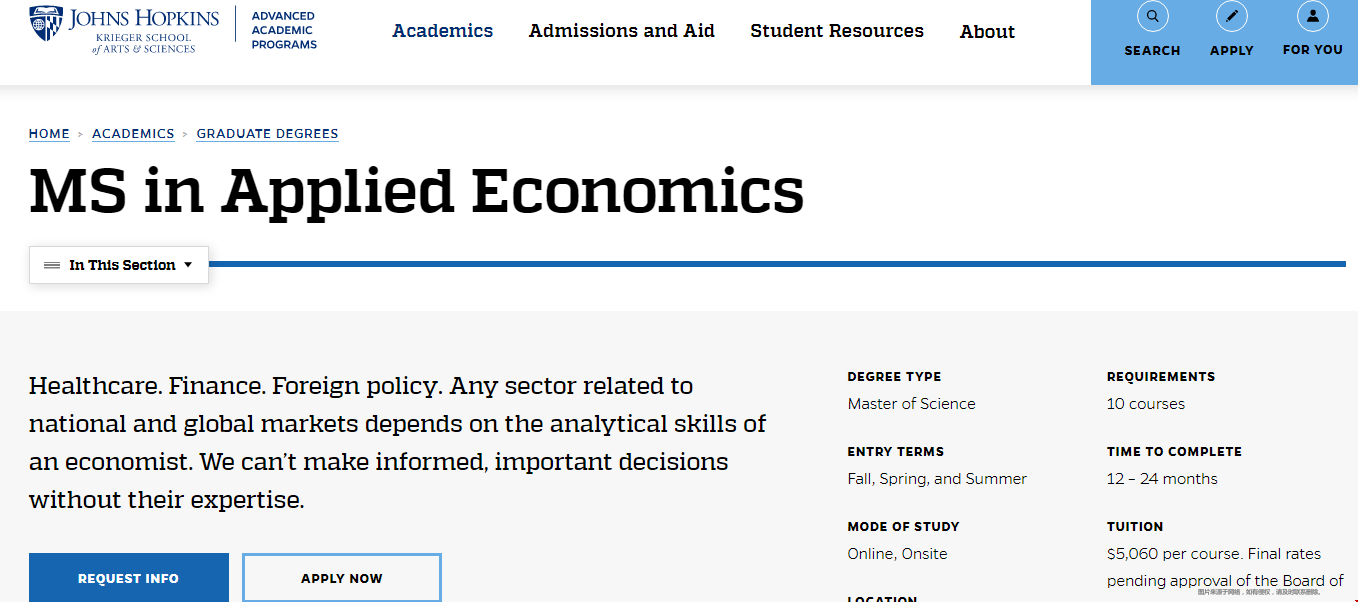Open the Apply pencil icon

point(1231,16)
